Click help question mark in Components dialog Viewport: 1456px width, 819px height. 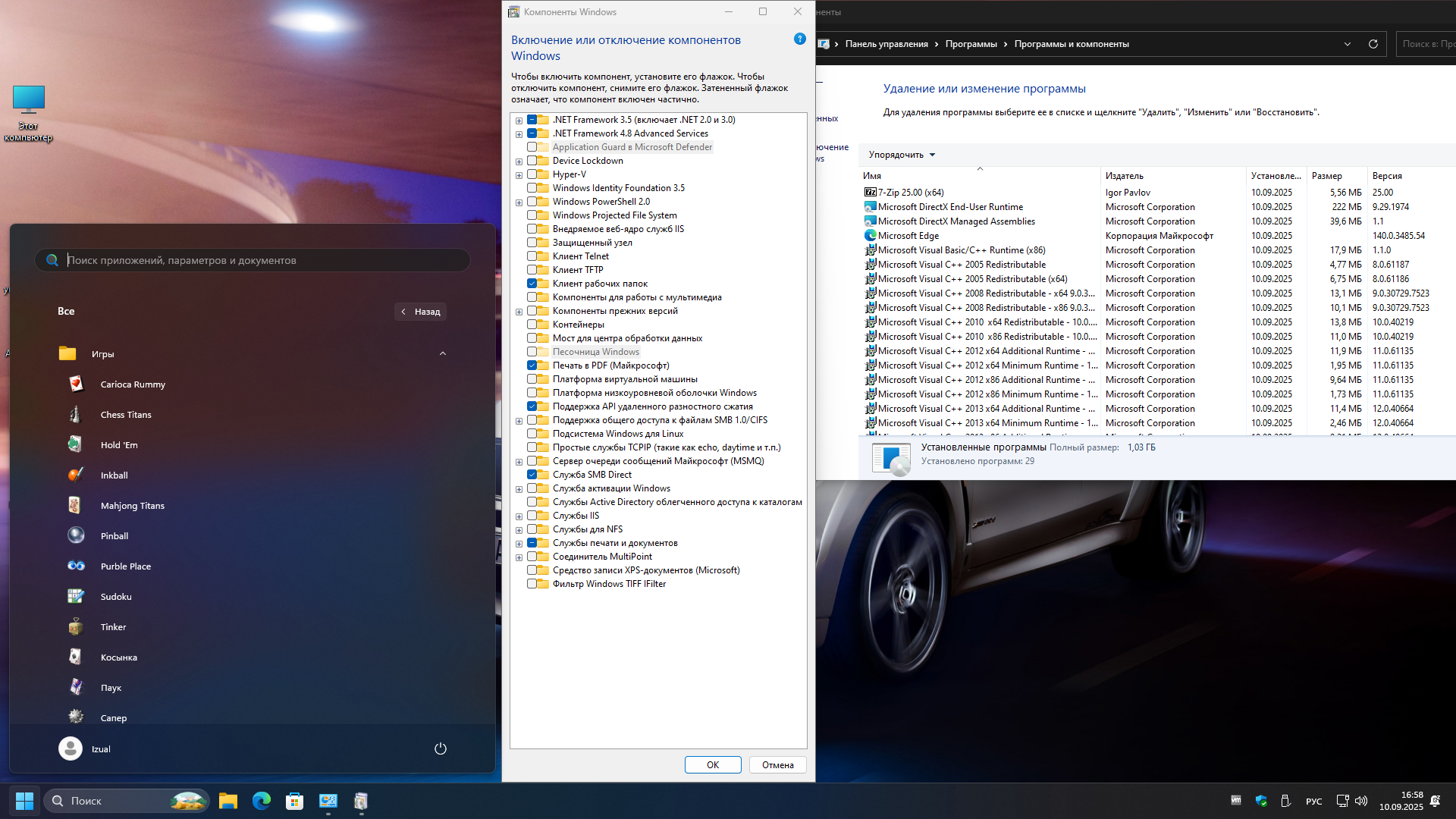[799, 39]
